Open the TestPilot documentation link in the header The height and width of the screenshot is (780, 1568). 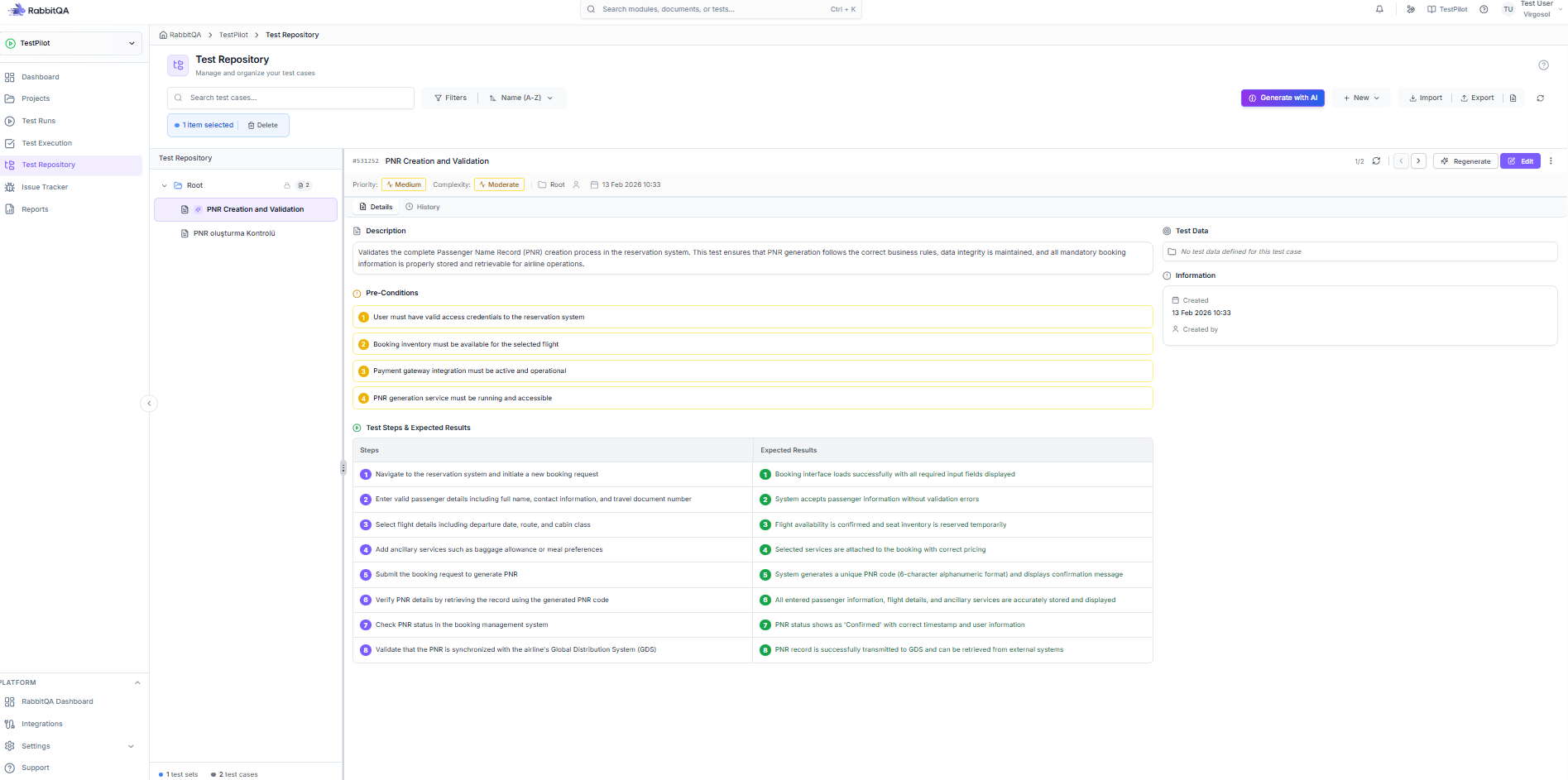1447,9
